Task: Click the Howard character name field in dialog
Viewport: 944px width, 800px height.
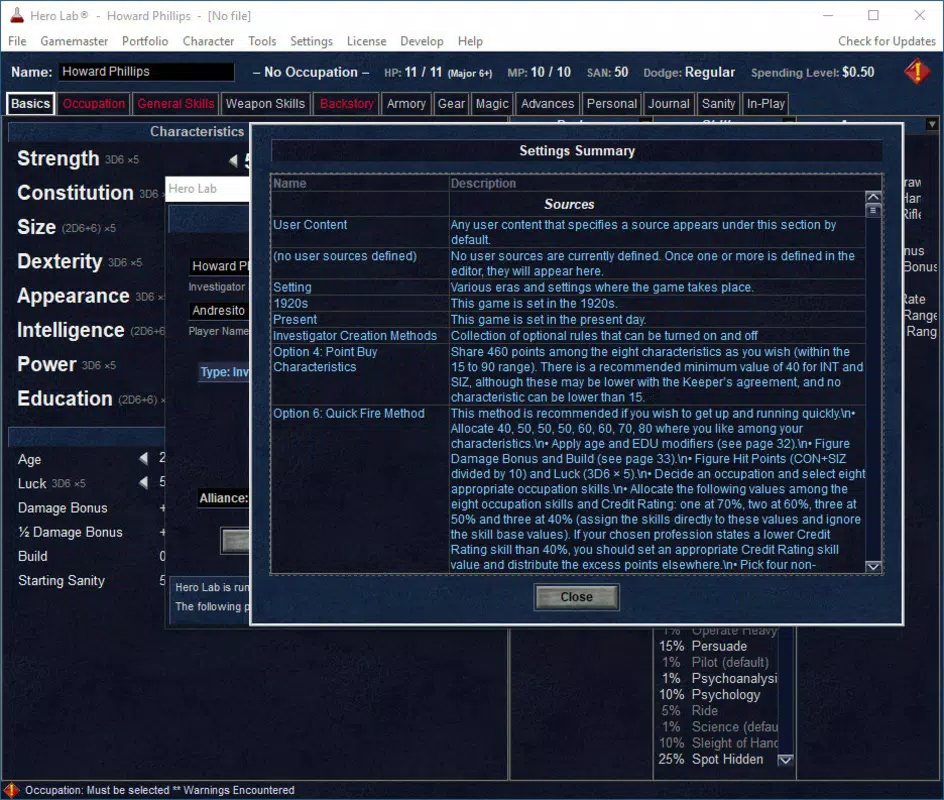Action: tap(219, 266)
